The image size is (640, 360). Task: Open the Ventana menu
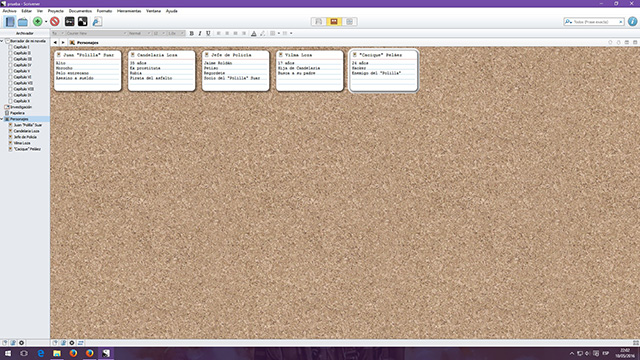(153, 11)
